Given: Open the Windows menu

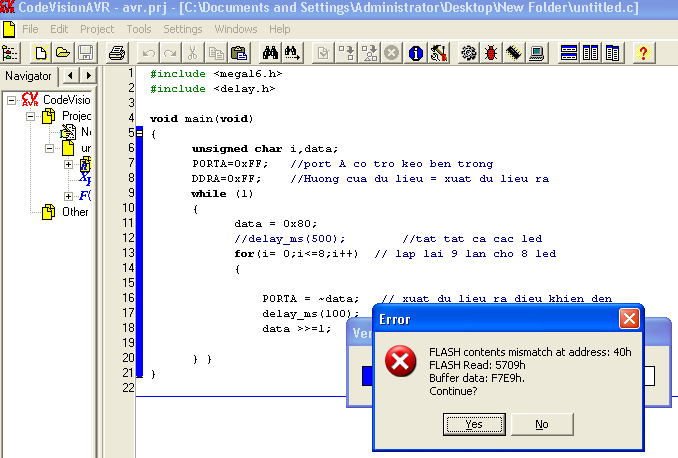Looking at the screenshot, I should point(236,29).
